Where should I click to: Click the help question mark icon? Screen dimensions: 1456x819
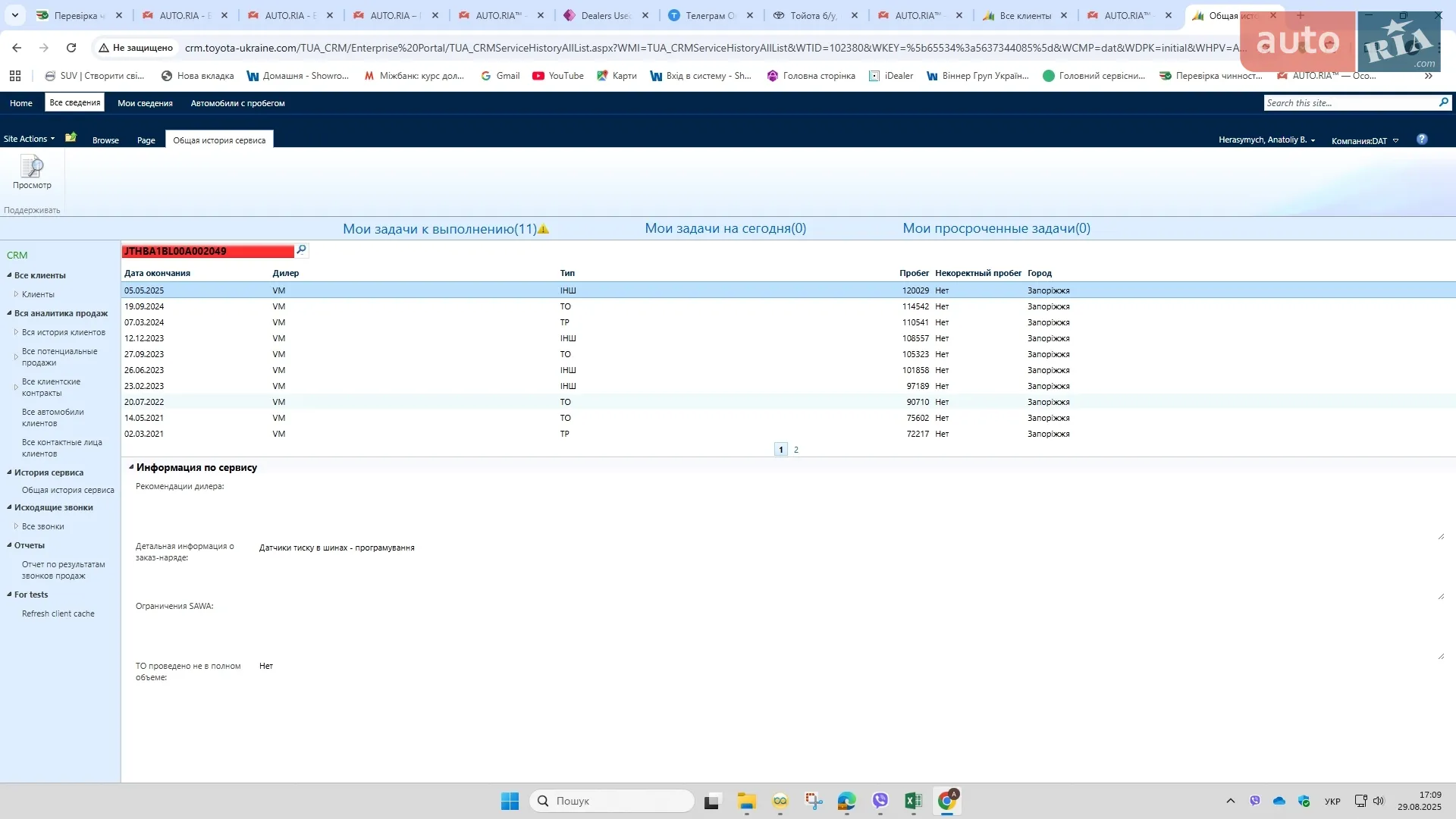coord(1422,140)
